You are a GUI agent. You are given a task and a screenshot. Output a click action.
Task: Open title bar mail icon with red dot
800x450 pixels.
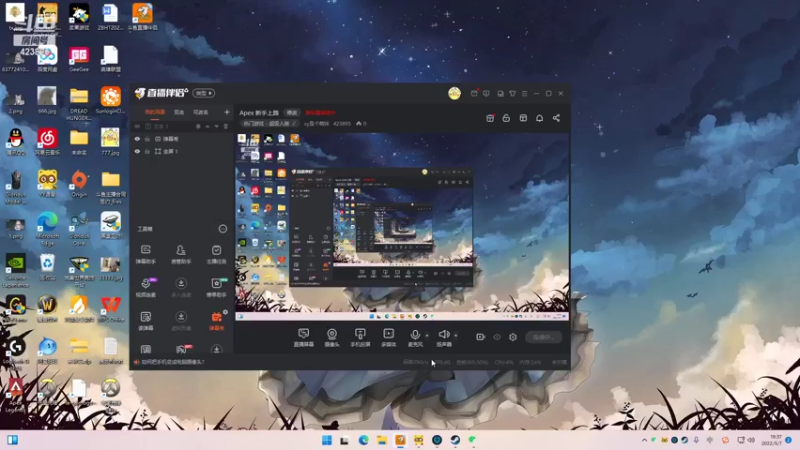pos(474,93)
